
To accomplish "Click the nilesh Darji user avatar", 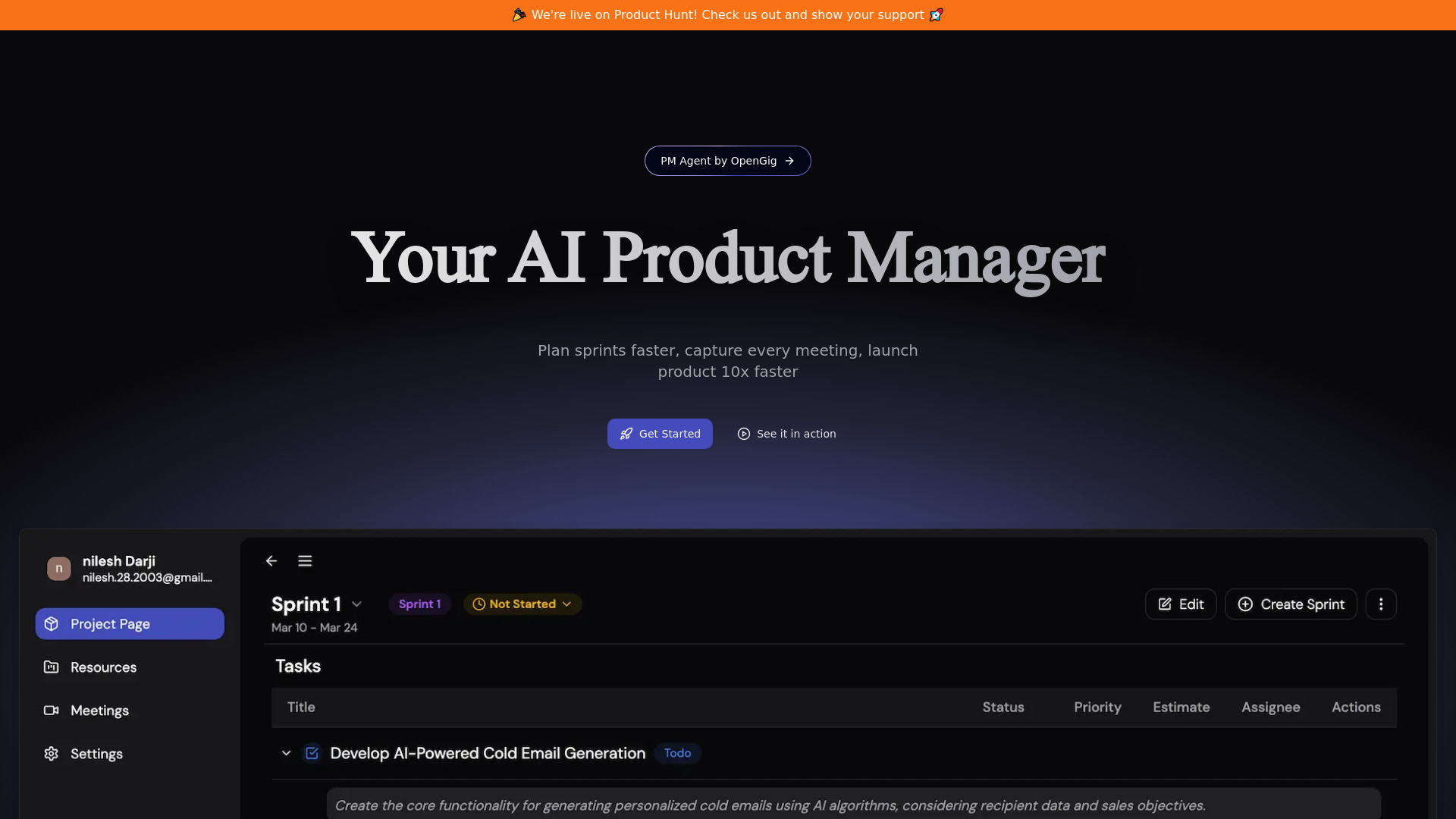I will click(x=59, y=569).
